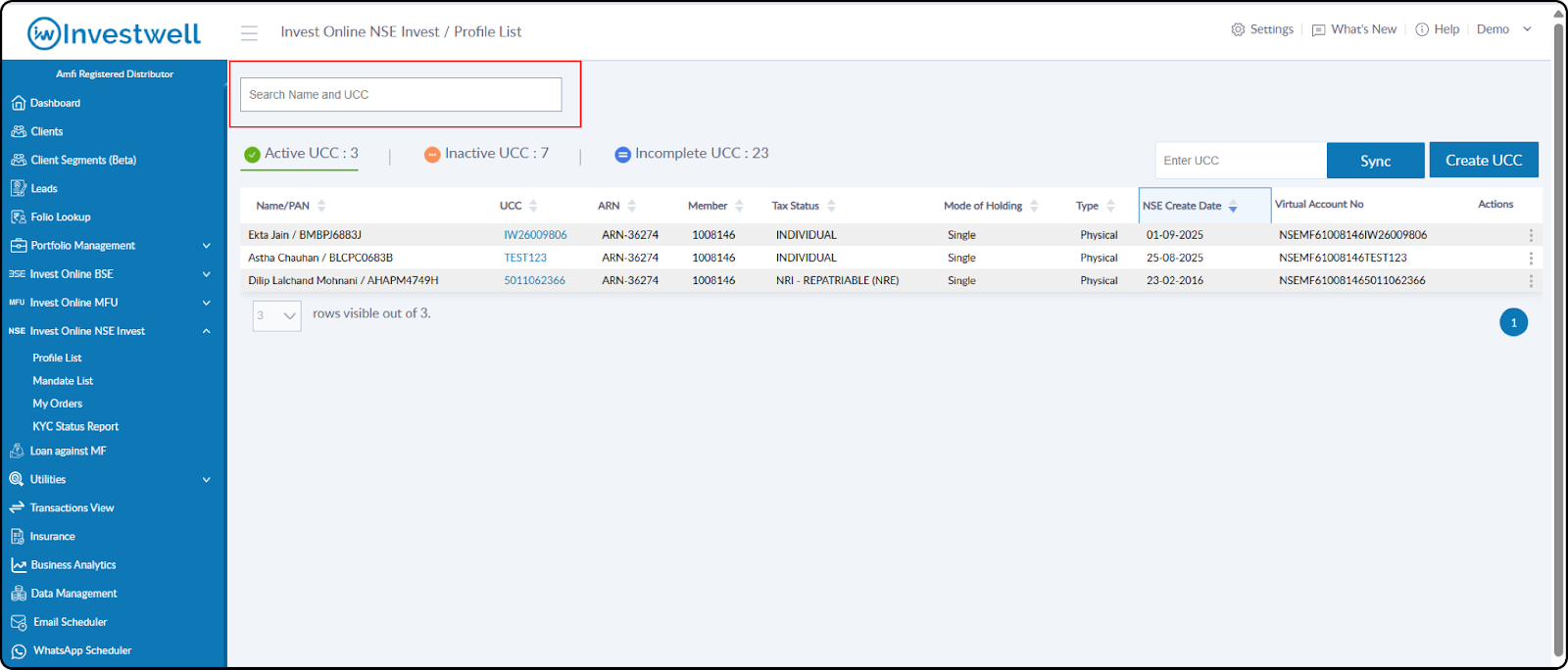Open Leads in sidebar

point(34,188)
